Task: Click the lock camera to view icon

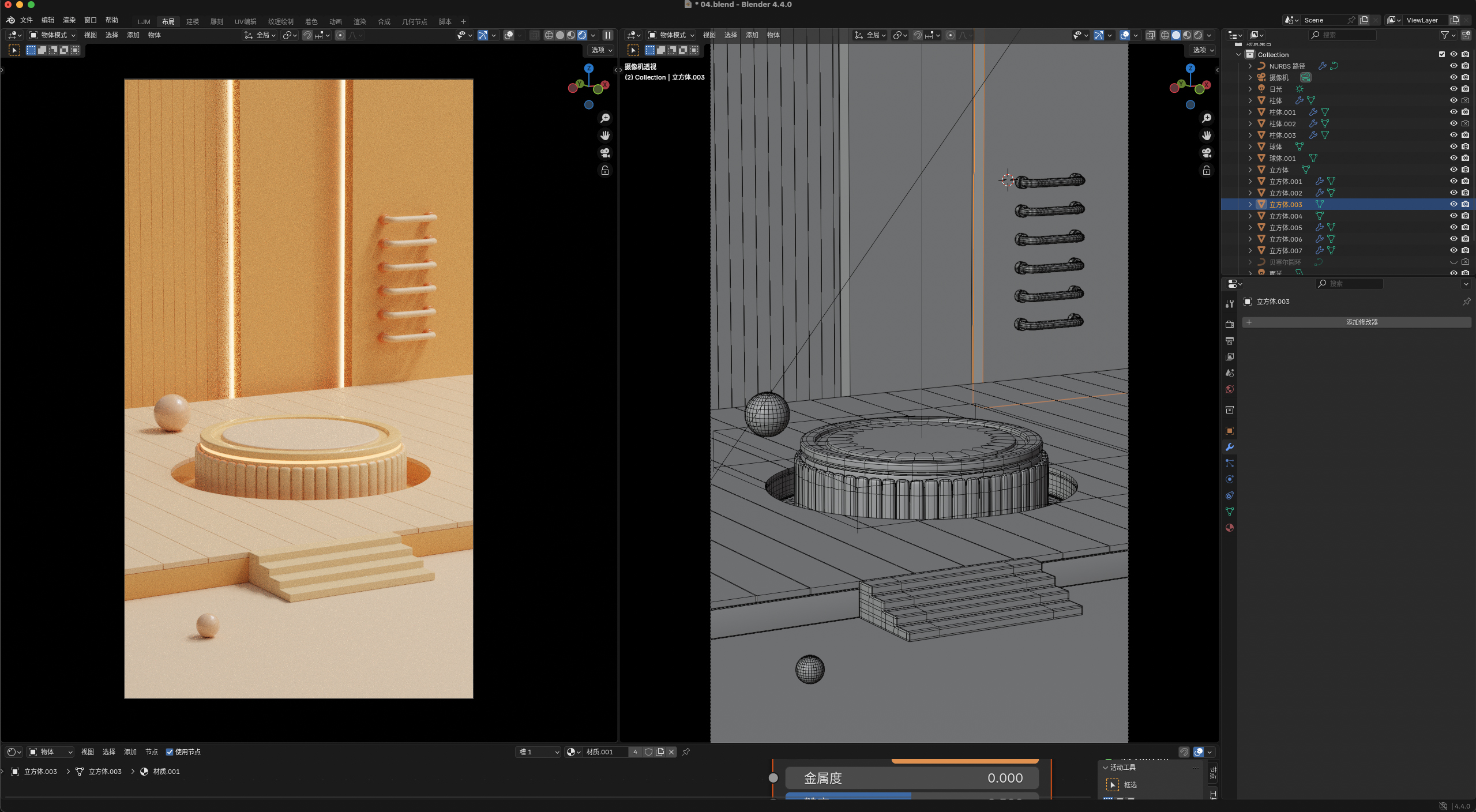Action: click(605, 171)
